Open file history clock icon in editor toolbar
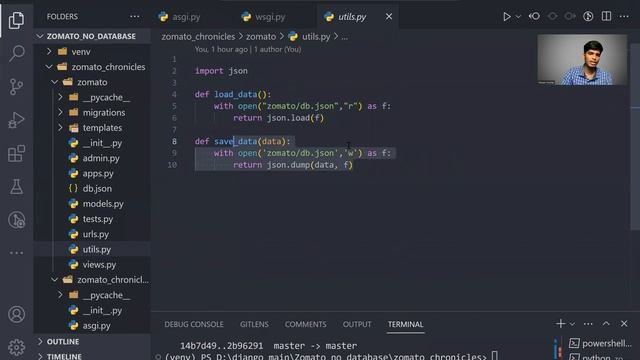The height and width of the screenshot is (360, 640). (x=588, y=16)
